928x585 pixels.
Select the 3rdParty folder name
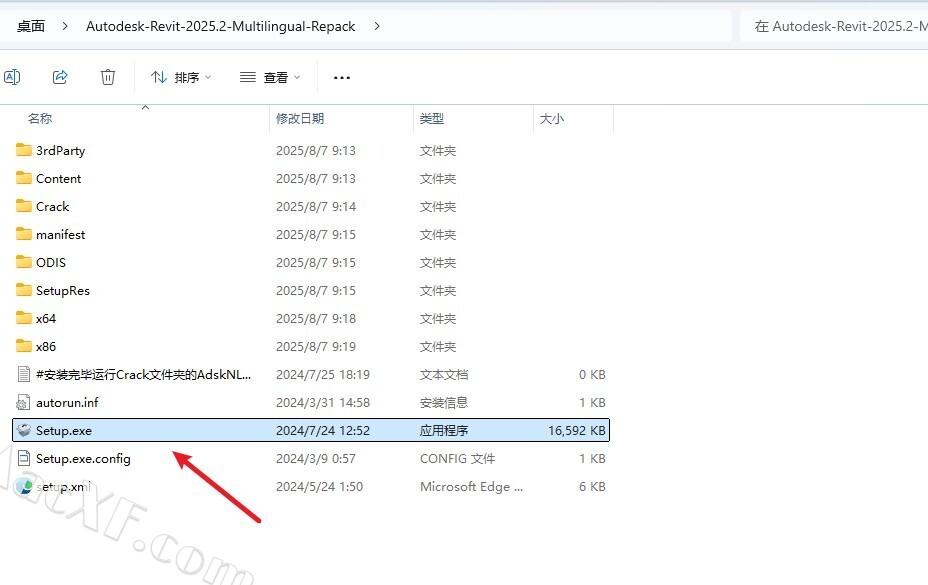coord(60,150)
